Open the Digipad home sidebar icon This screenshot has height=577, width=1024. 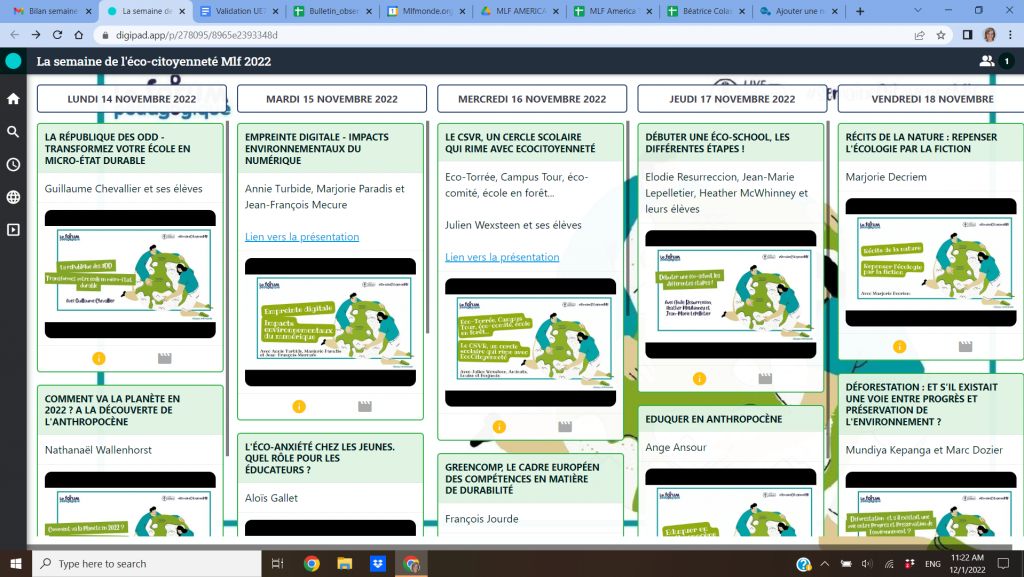point(13,99)
